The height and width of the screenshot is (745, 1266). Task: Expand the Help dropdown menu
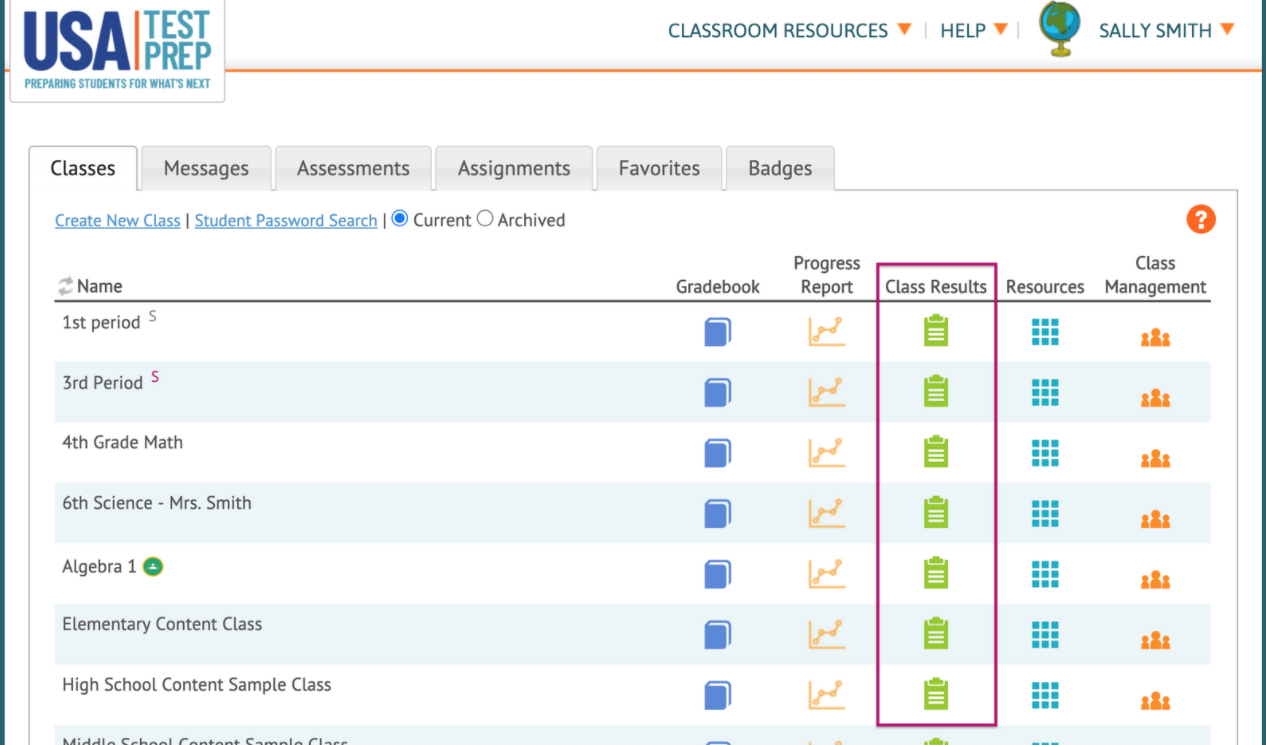973,31
